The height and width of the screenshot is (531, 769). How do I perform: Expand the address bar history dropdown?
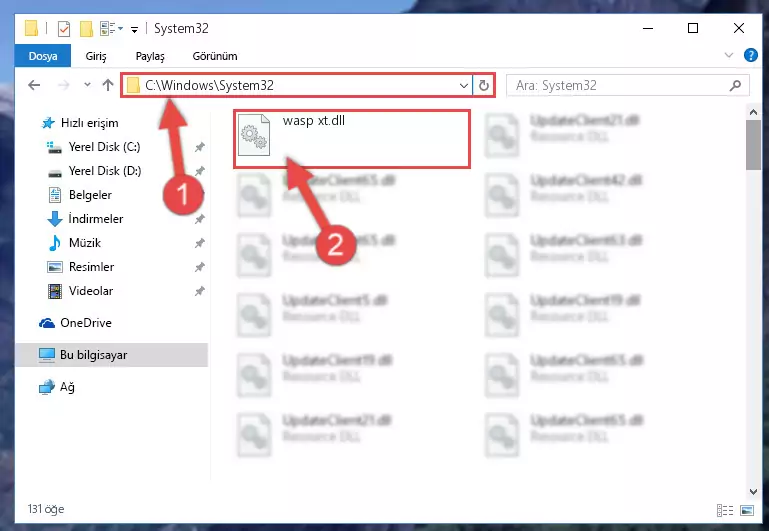(x=463, y=86)
